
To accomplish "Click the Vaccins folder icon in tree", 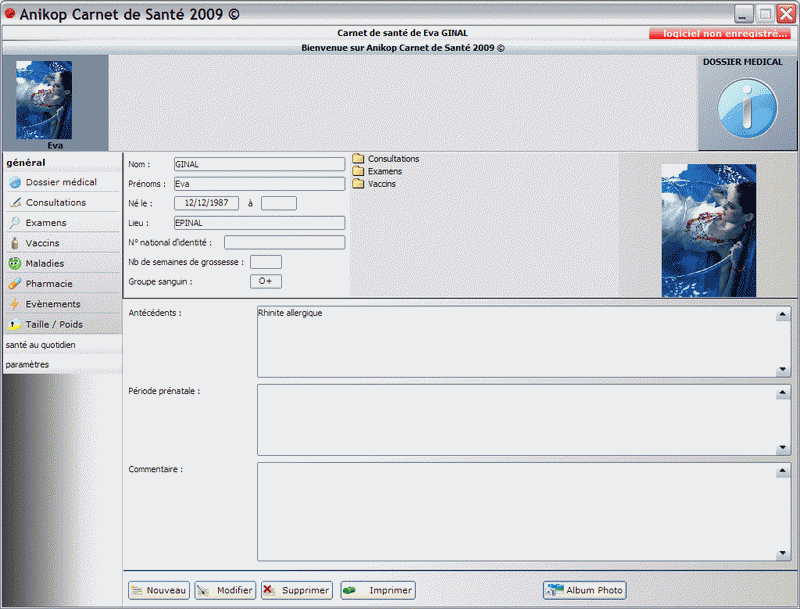I will click(x=358, y=184).
